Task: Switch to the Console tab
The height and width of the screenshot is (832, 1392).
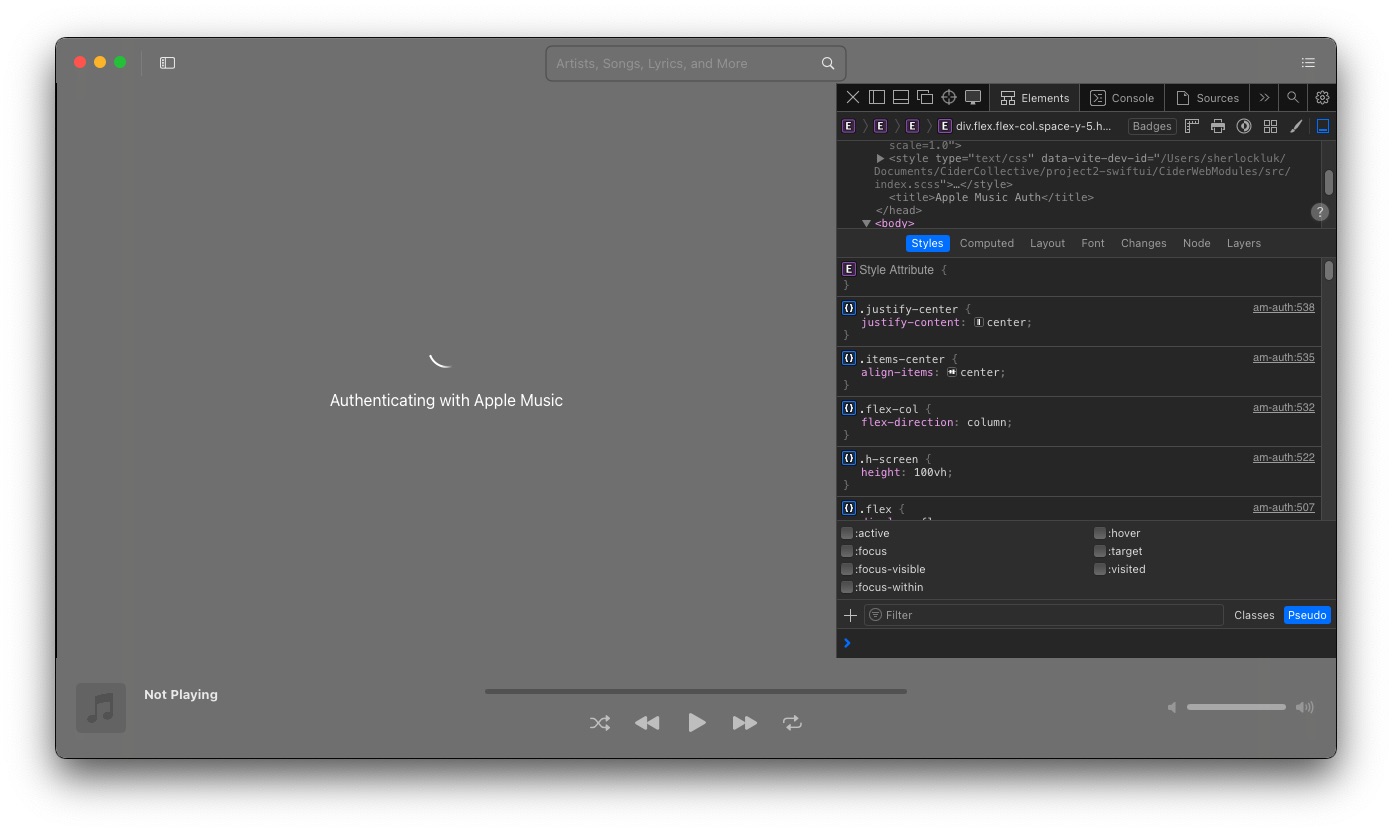Action: click(1122, 97)
